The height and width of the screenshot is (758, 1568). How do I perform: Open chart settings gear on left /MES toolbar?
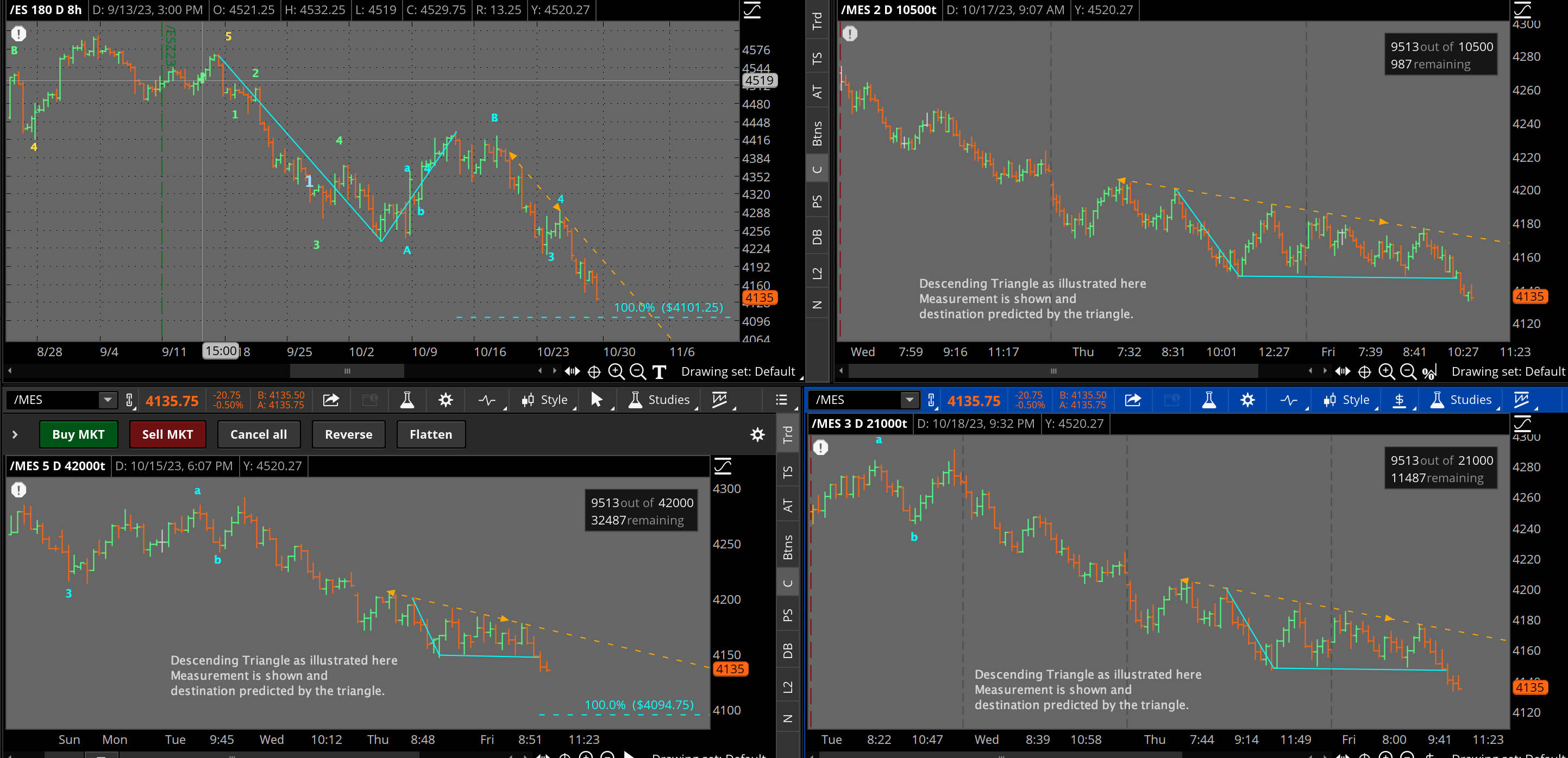coord(446,400)
